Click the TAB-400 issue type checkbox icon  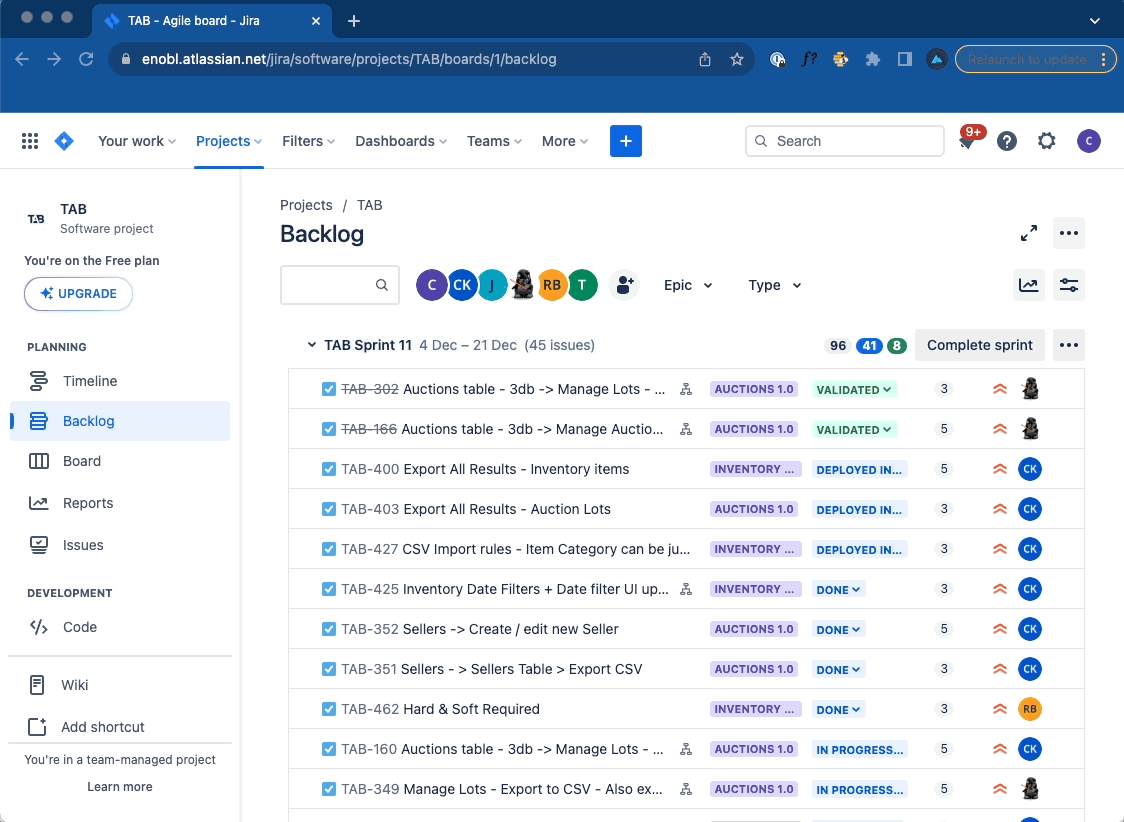pos(329,469)
